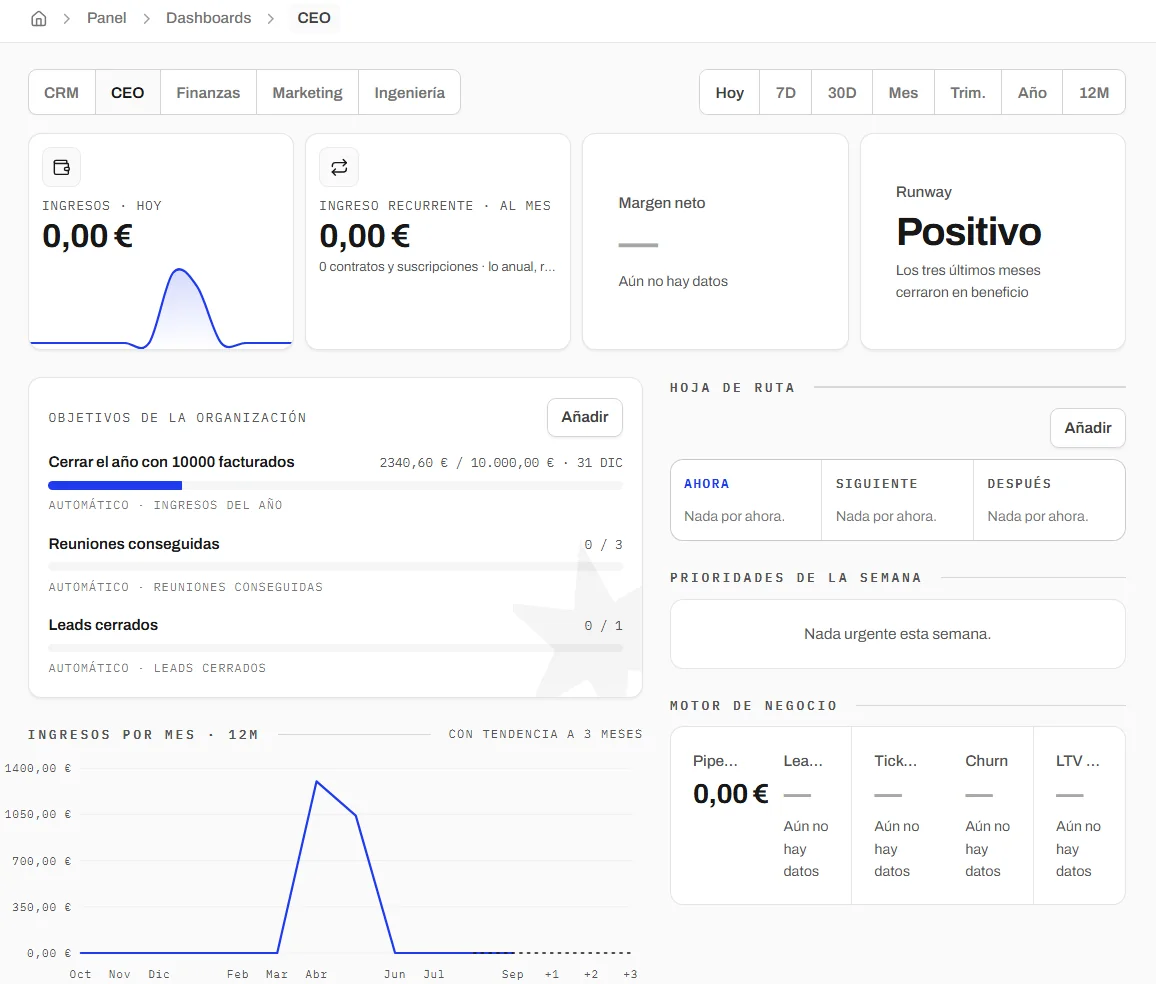This screenshot has width=1156, height=984.
Task: Click the LTV ... metric in Motor de Negocio
Action: [1079, 816]
